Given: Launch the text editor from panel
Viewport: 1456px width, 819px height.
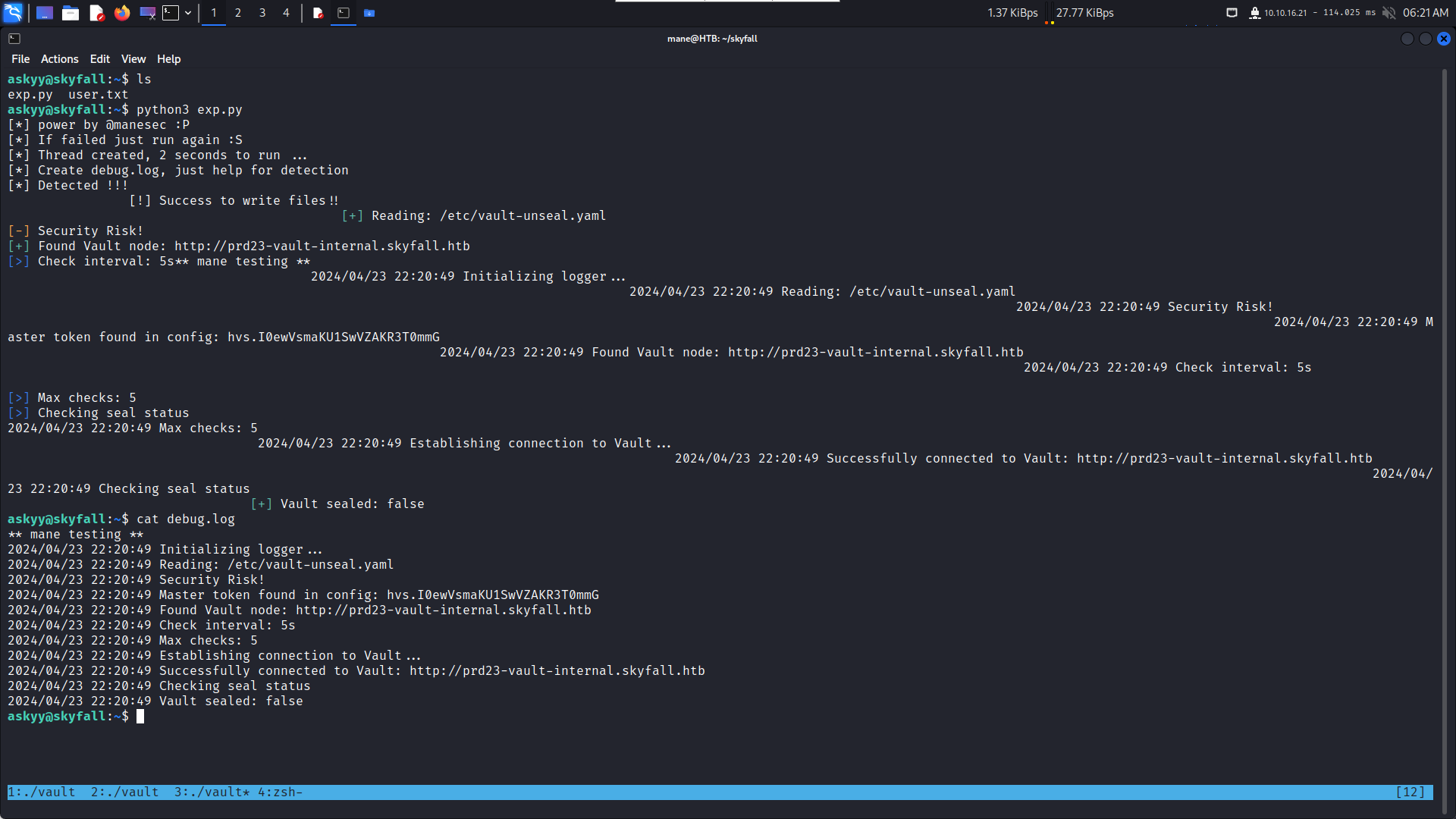Looking at the screenshot, I should (x=96, y=13).
